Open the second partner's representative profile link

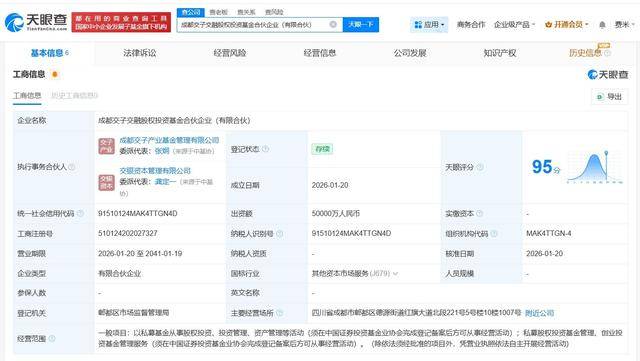(165, 181)
